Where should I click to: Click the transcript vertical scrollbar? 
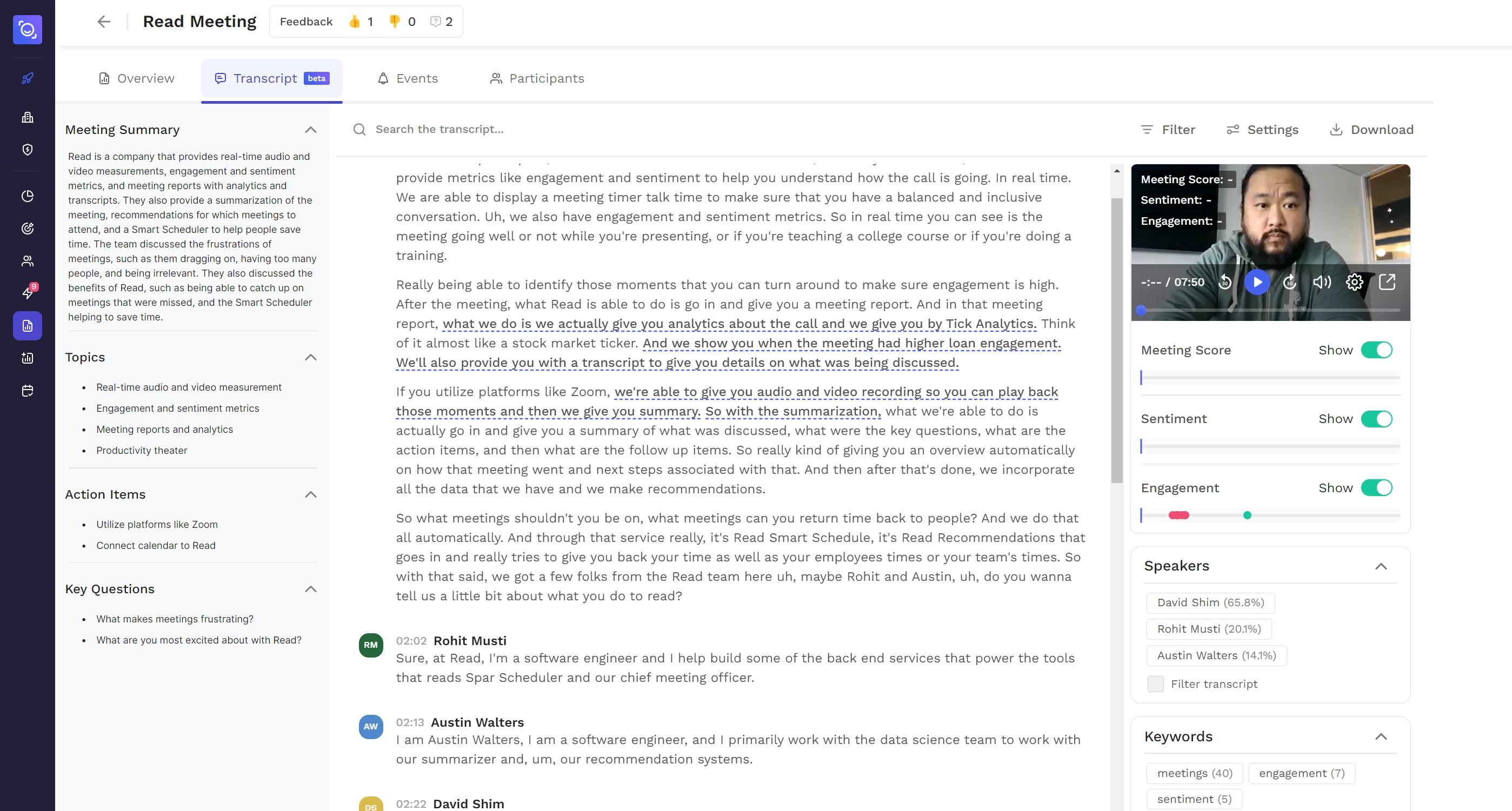pos(1116,340)
